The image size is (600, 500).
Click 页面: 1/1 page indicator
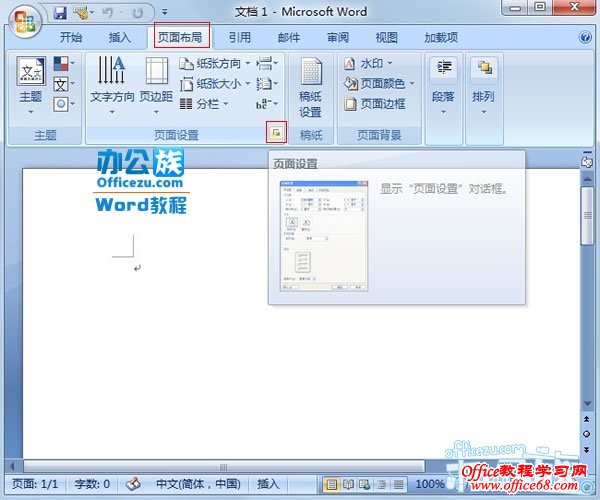(x=35, y=484)
